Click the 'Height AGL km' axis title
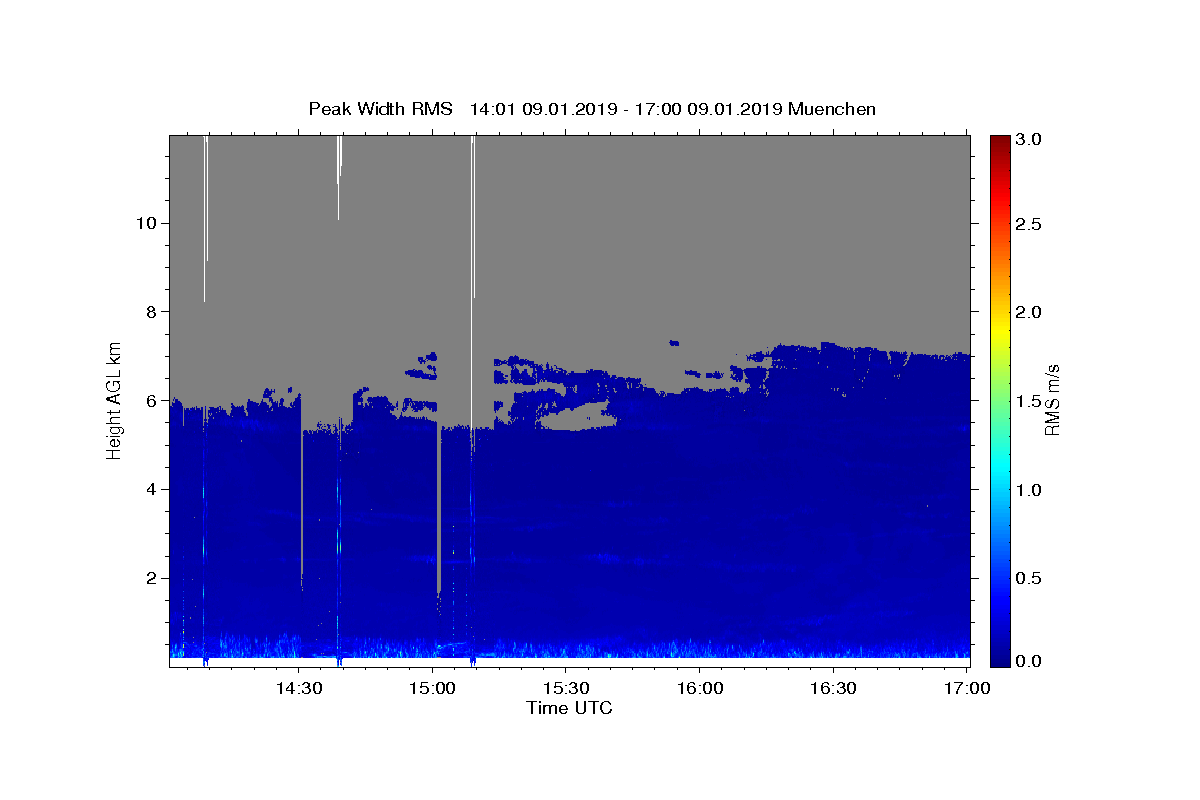 click(114, 400)
